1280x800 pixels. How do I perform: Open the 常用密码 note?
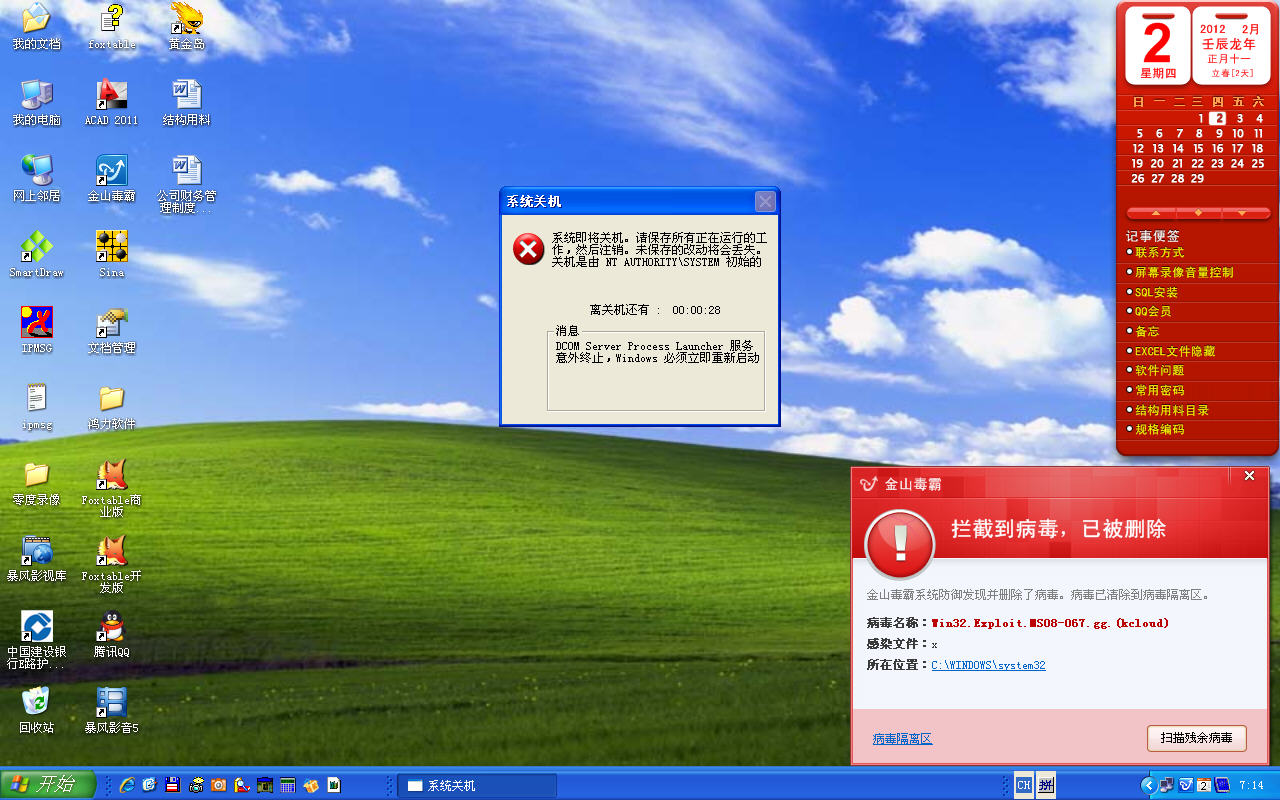pos(1159,390)
